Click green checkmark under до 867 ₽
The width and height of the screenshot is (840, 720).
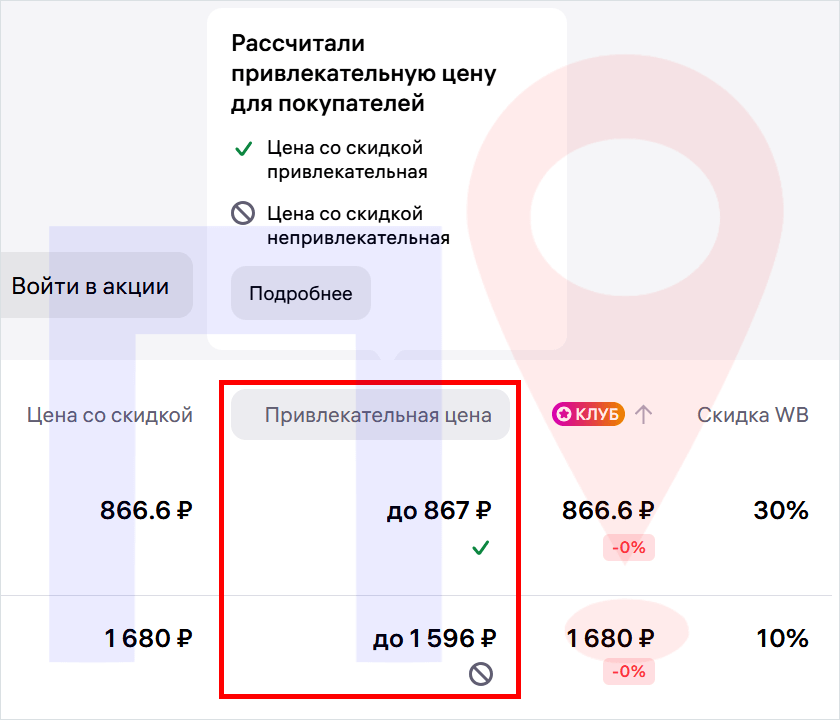(481, 548)
